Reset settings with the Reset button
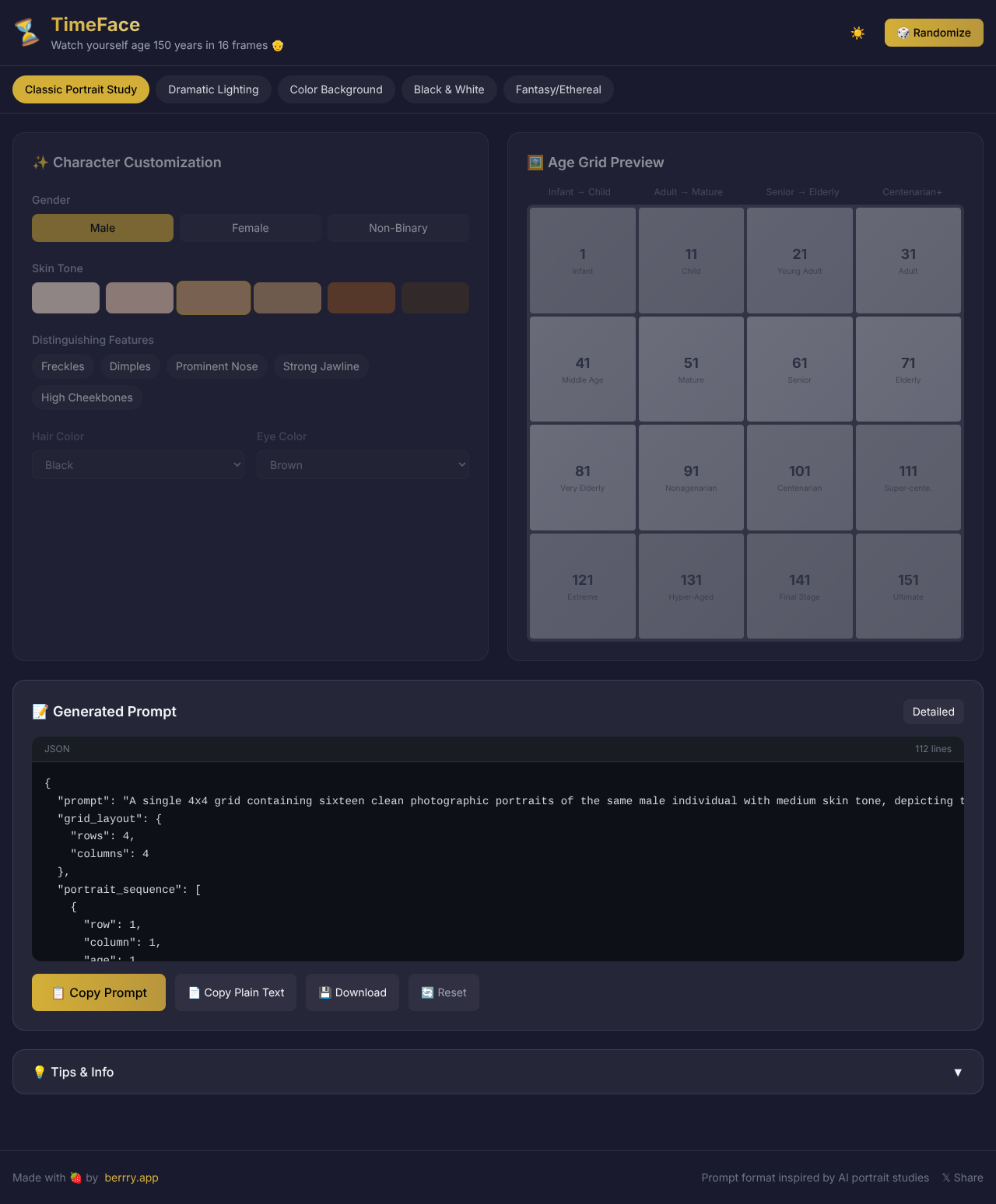The image size is (996, 1204). [x=444, y=992]
